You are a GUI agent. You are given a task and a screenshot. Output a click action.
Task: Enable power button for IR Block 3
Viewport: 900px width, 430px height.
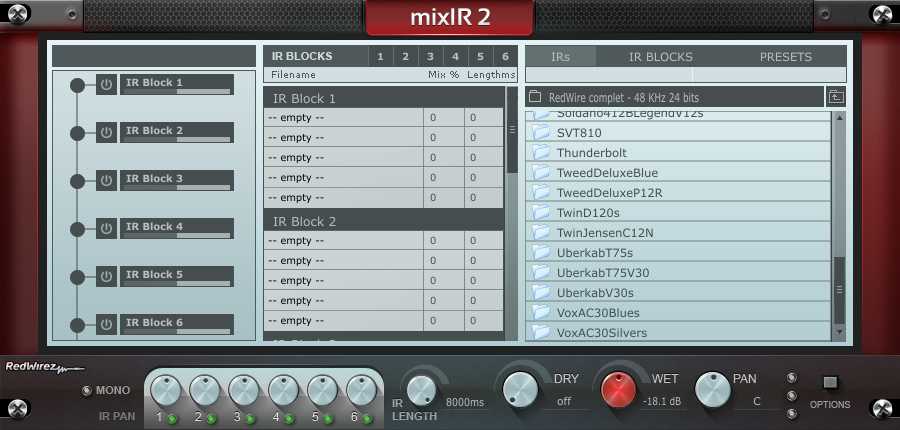click(107, 180)
